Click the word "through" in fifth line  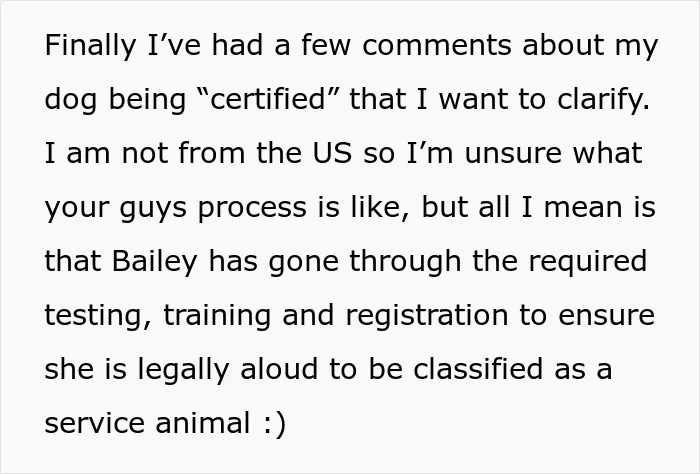coord(405,262)
